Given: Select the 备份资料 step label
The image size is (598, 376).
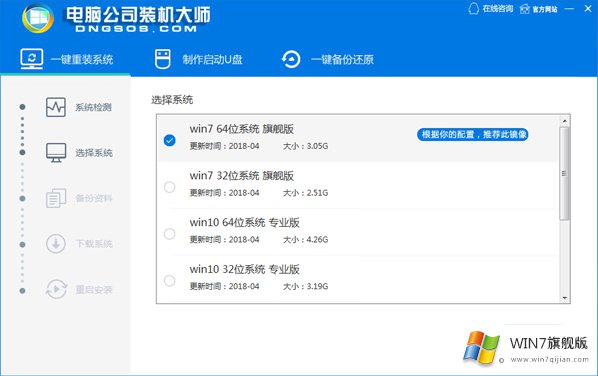Looking at the screenshot, I should coord(94,198).
